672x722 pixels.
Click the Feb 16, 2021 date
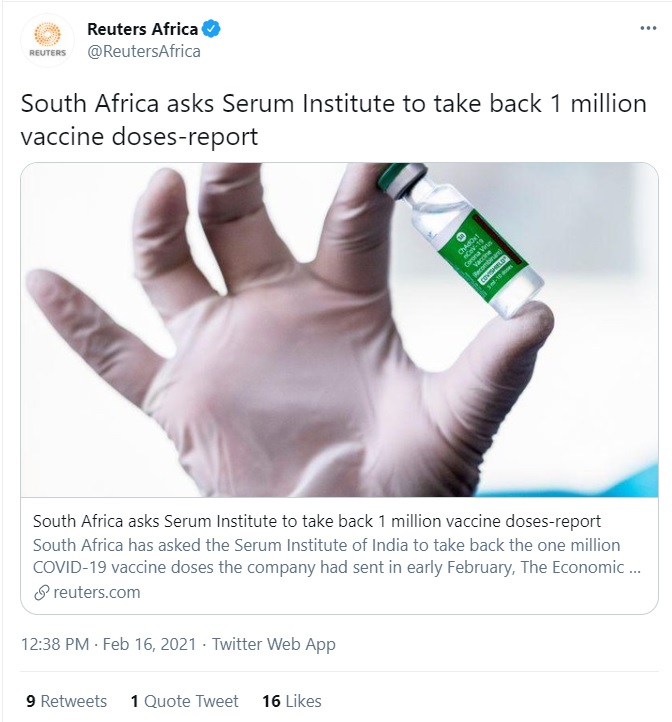pyautogui.click(x=153, y=645)
